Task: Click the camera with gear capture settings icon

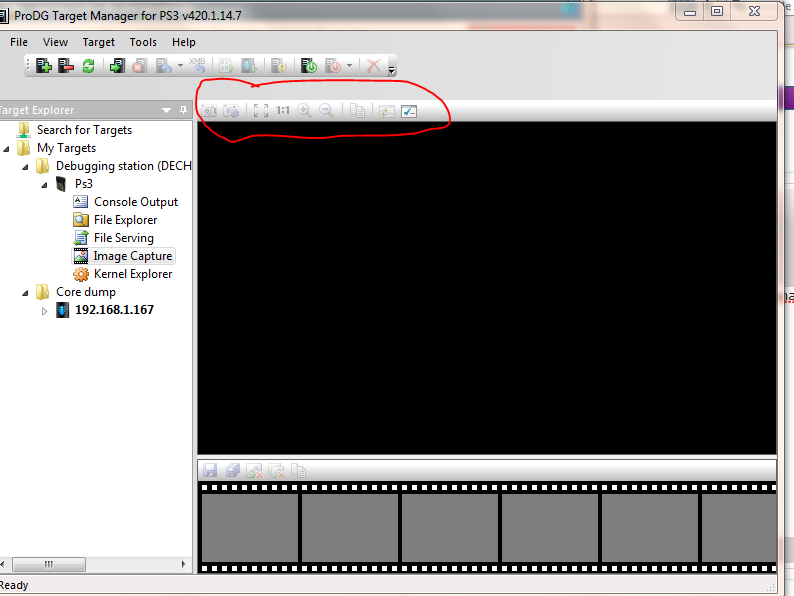Action: (x=231, y=111)
